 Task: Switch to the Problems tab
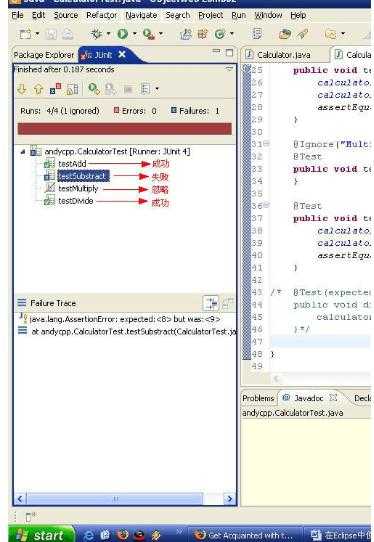[258, 398]
